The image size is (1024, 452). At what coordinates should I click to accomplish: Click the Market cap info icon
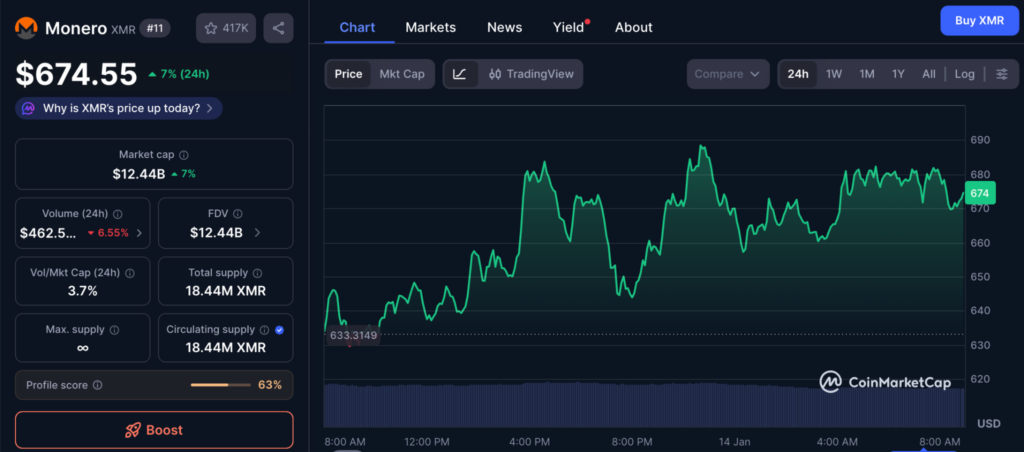[184, 155]
